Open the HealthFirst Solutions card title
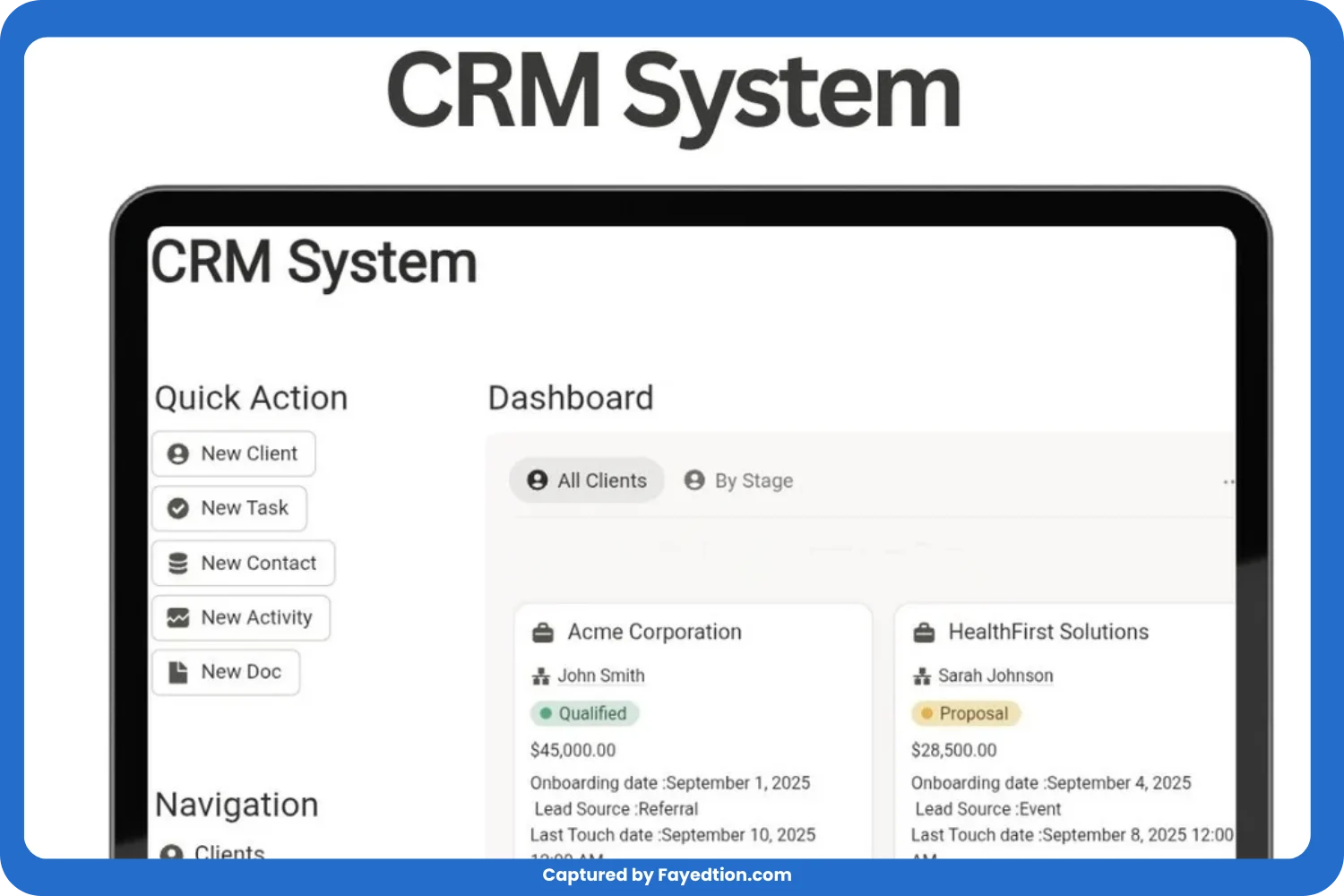 pos(1048,633)
